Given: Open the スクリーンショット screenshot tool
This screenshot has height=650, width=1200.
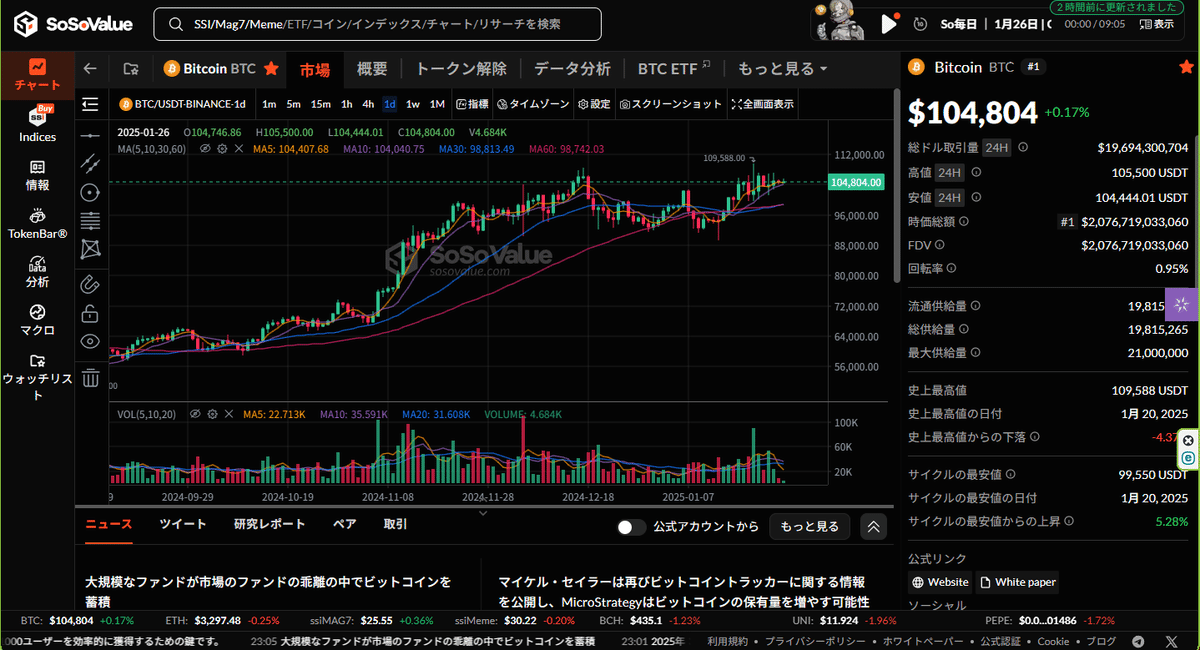Looking at the screenshot, I should (x=670, y=104).
